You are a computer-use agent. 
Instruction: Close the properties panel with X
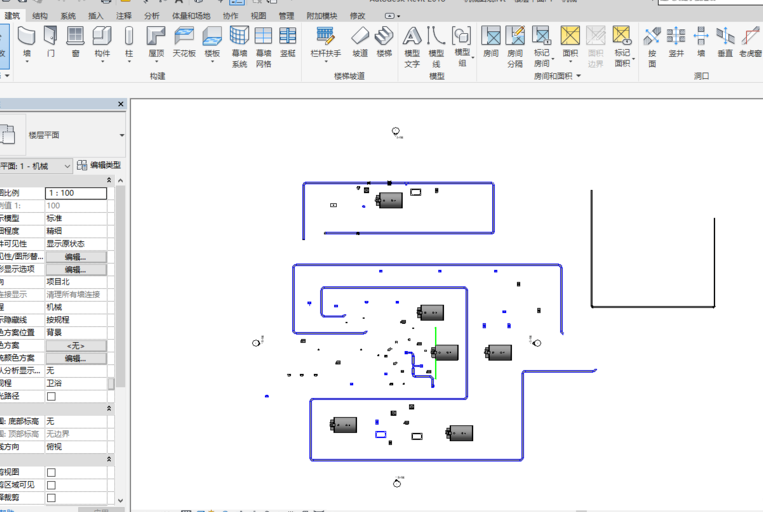121,104
